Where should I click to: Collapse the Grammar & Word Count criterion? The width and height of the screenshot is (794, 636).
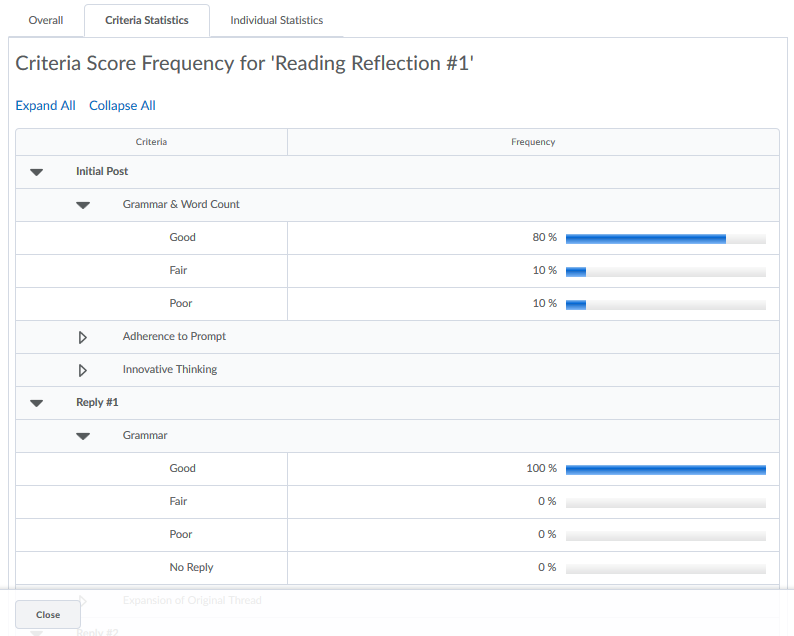pos(83,205)
